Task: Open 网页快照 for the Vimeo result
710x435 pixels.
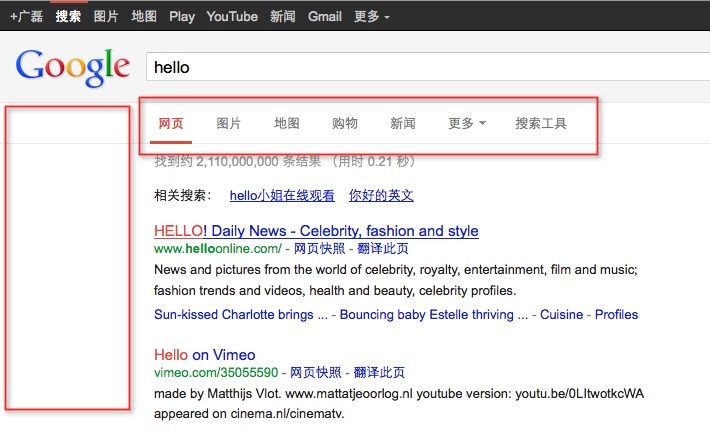Action: pyautogui.click(x=316, y=373)
